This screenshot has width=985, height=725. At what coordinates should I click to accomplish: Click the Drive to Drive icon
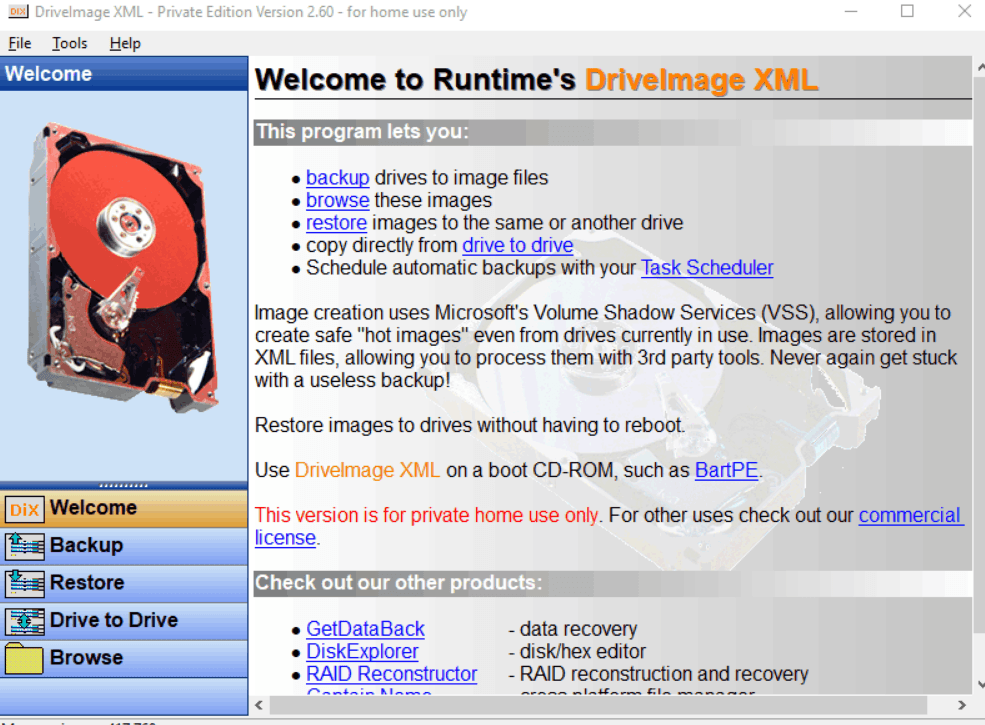(x=24, y=621)
